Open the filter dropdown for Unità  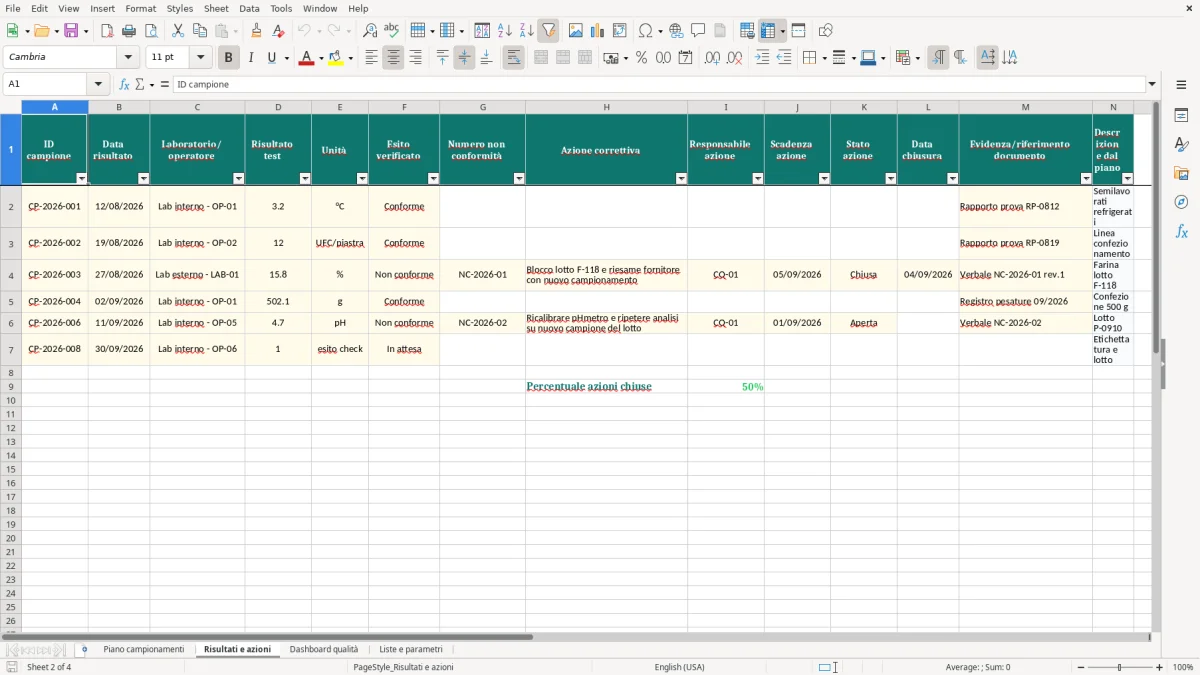[x=362, y=179]
